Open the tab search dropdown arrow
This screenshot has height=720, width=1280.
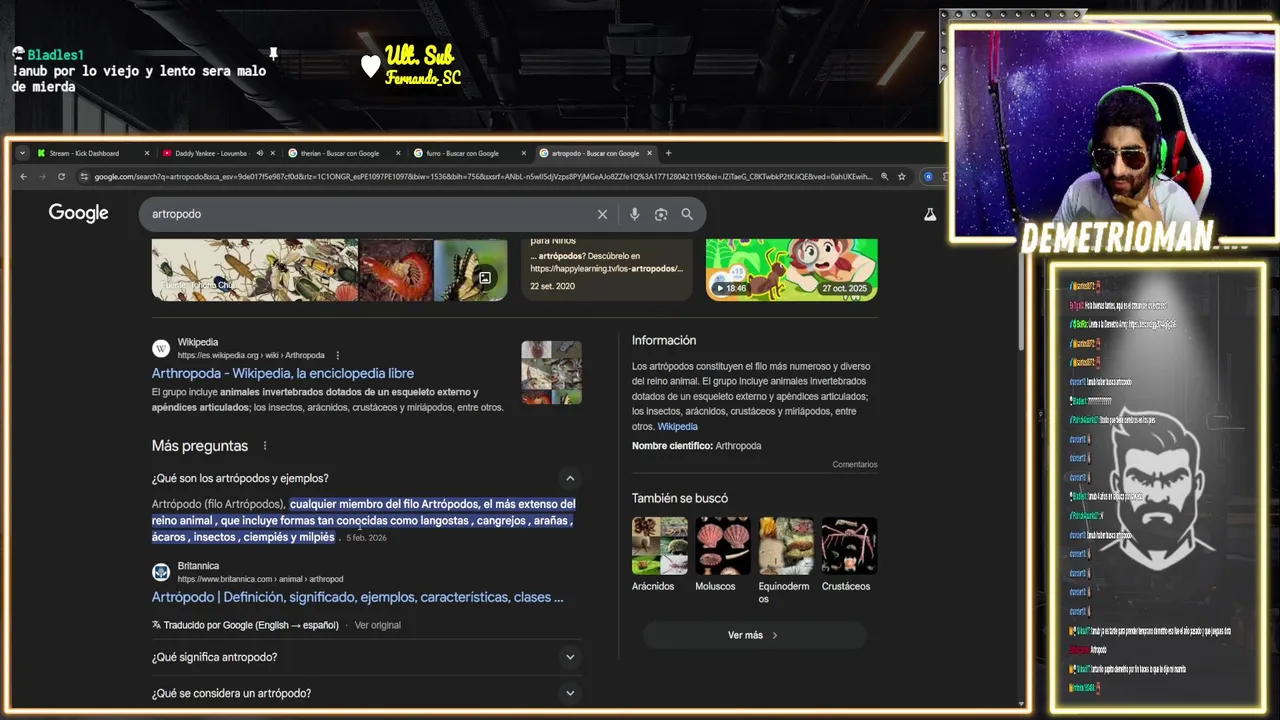tap(22, 153)
